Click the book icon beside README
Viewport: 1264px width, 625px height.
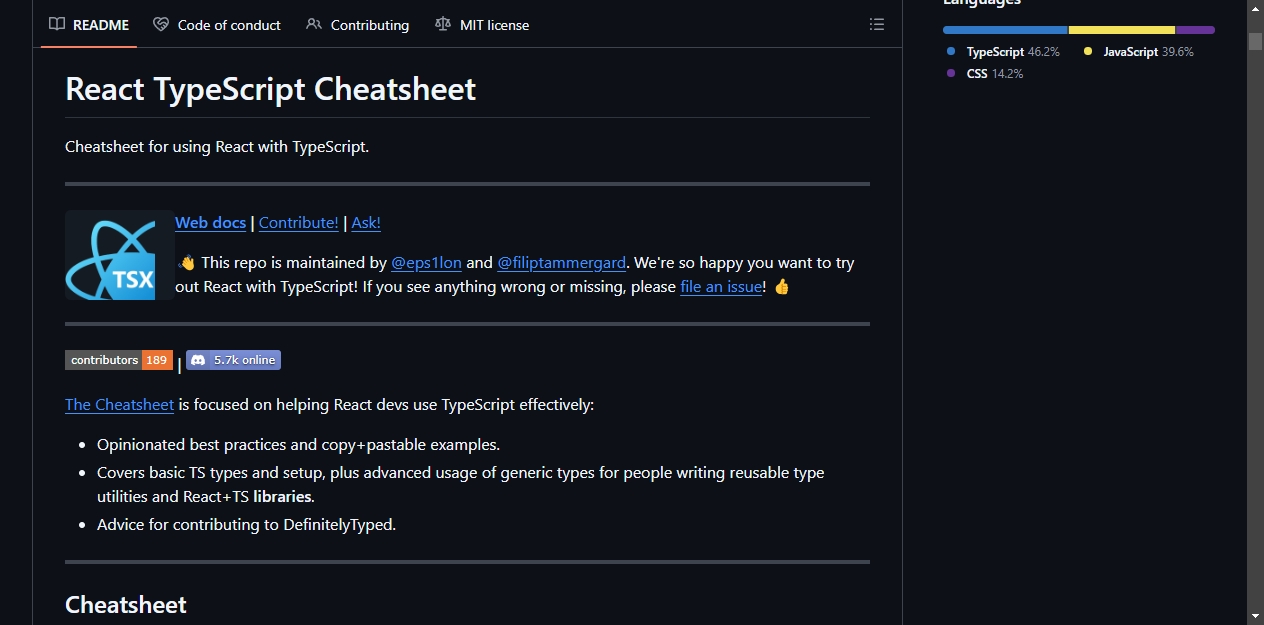[x=57, y=24]
